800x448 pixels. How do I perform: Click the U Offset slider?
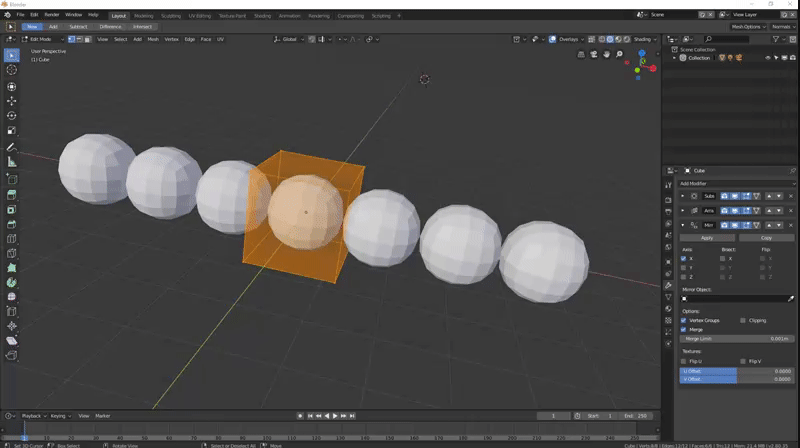736,371
